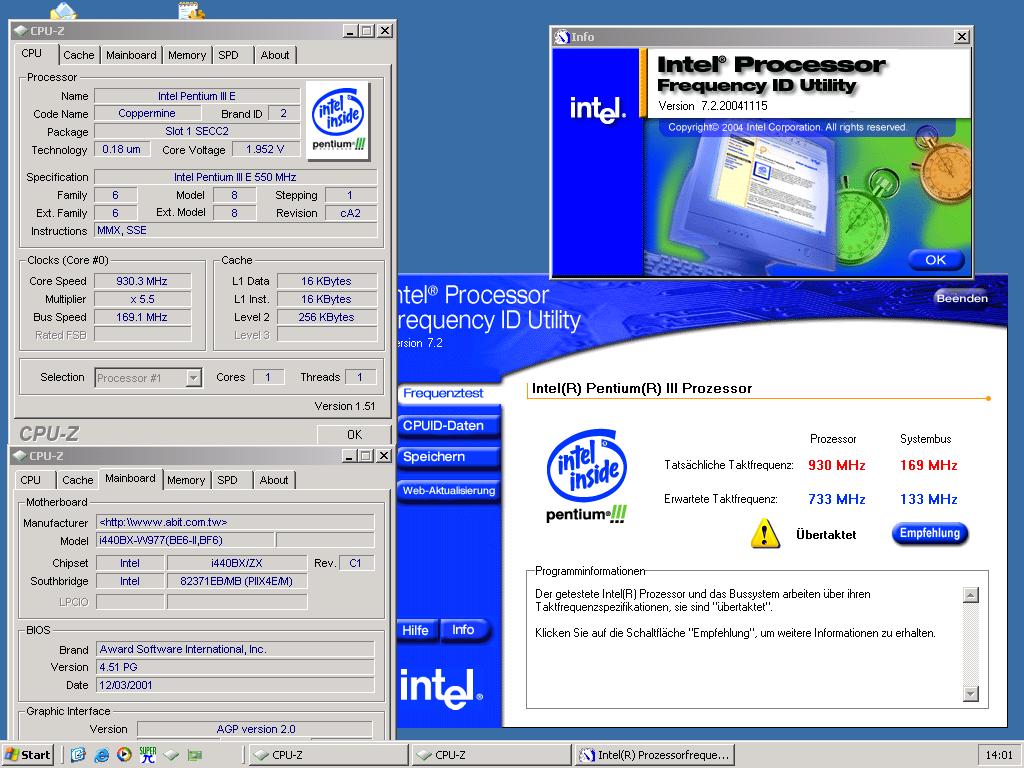The image size is (1024, 768).
Task: Click the Multiplier value x 5.5
Action: 142,299
